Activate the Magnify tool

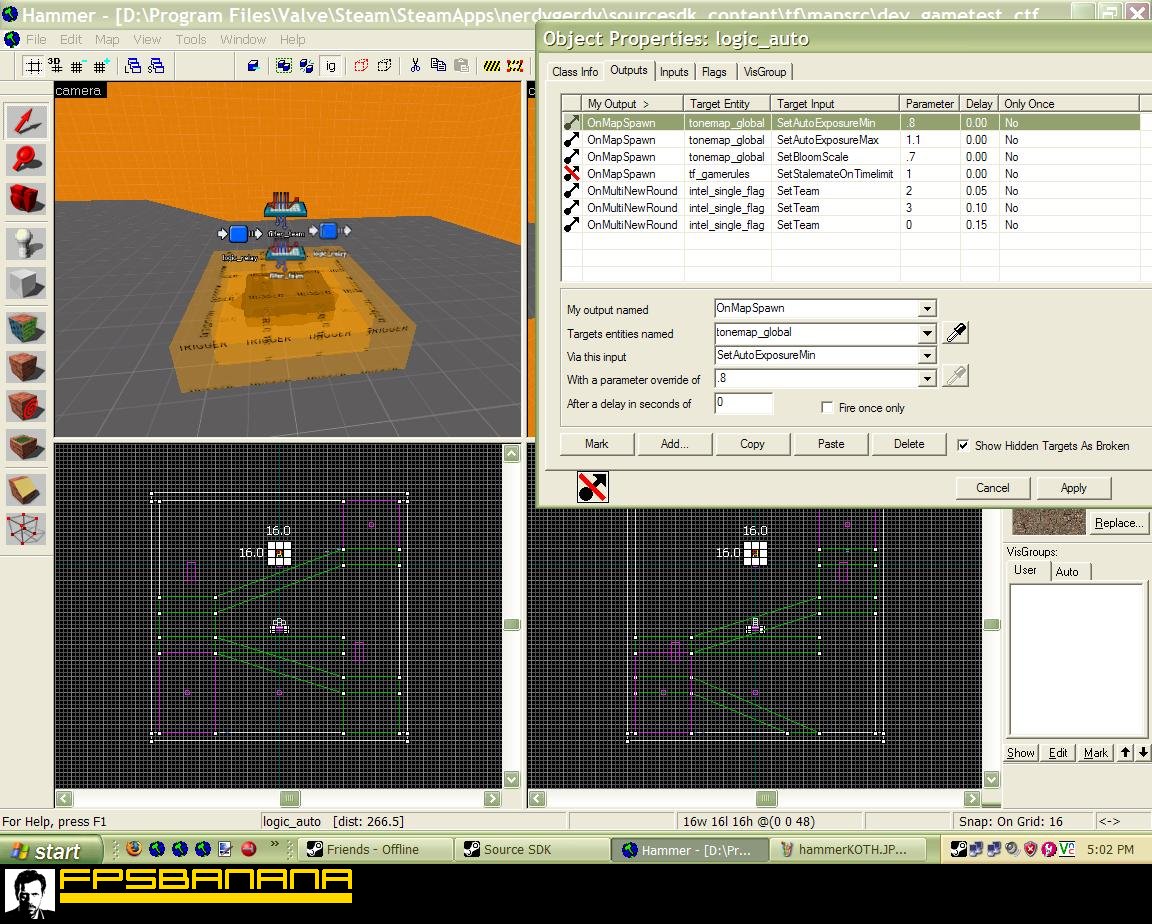[x=26, y=159]
